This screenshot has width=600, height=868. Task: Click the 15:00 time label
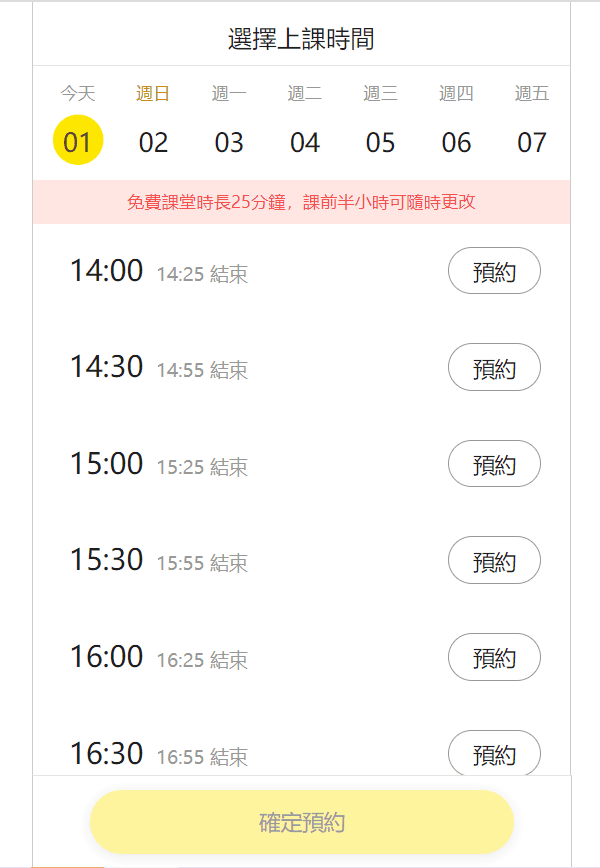(x=106, y=464)
